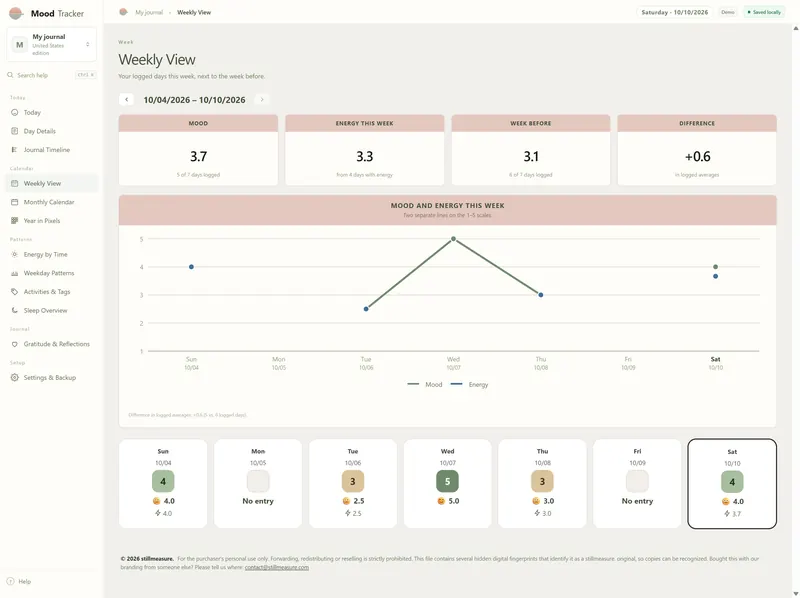Click the Activities & Tags tag icon

coord(14,292)
